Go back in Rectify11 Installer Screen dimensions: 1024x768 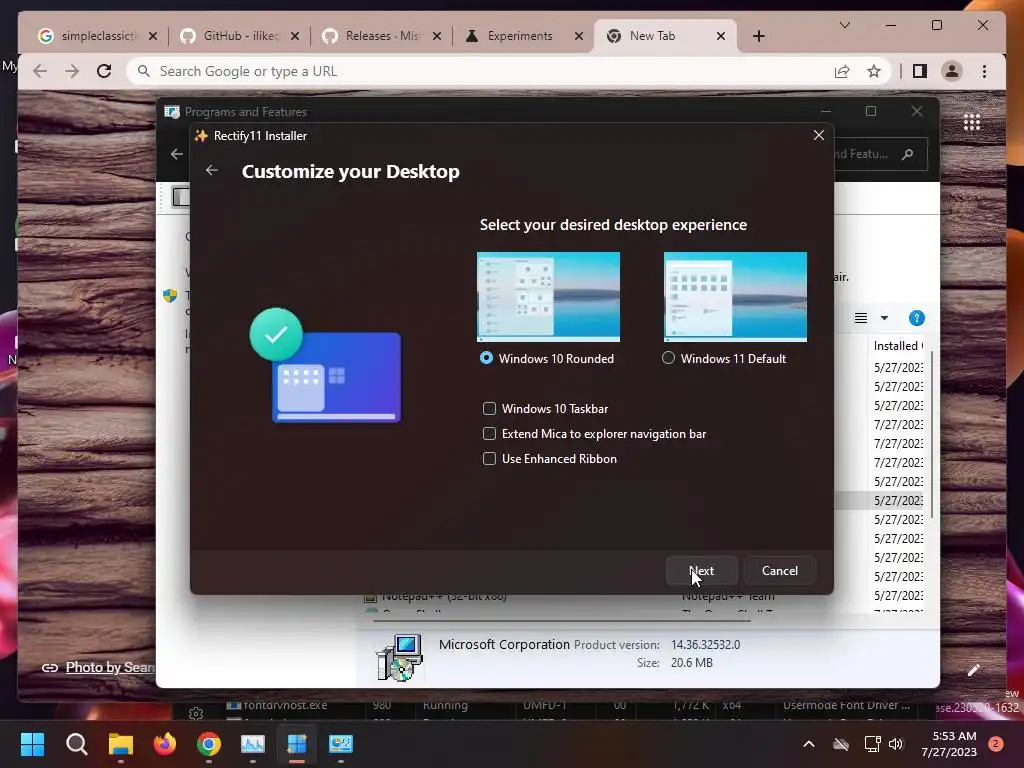pos(212,170)
